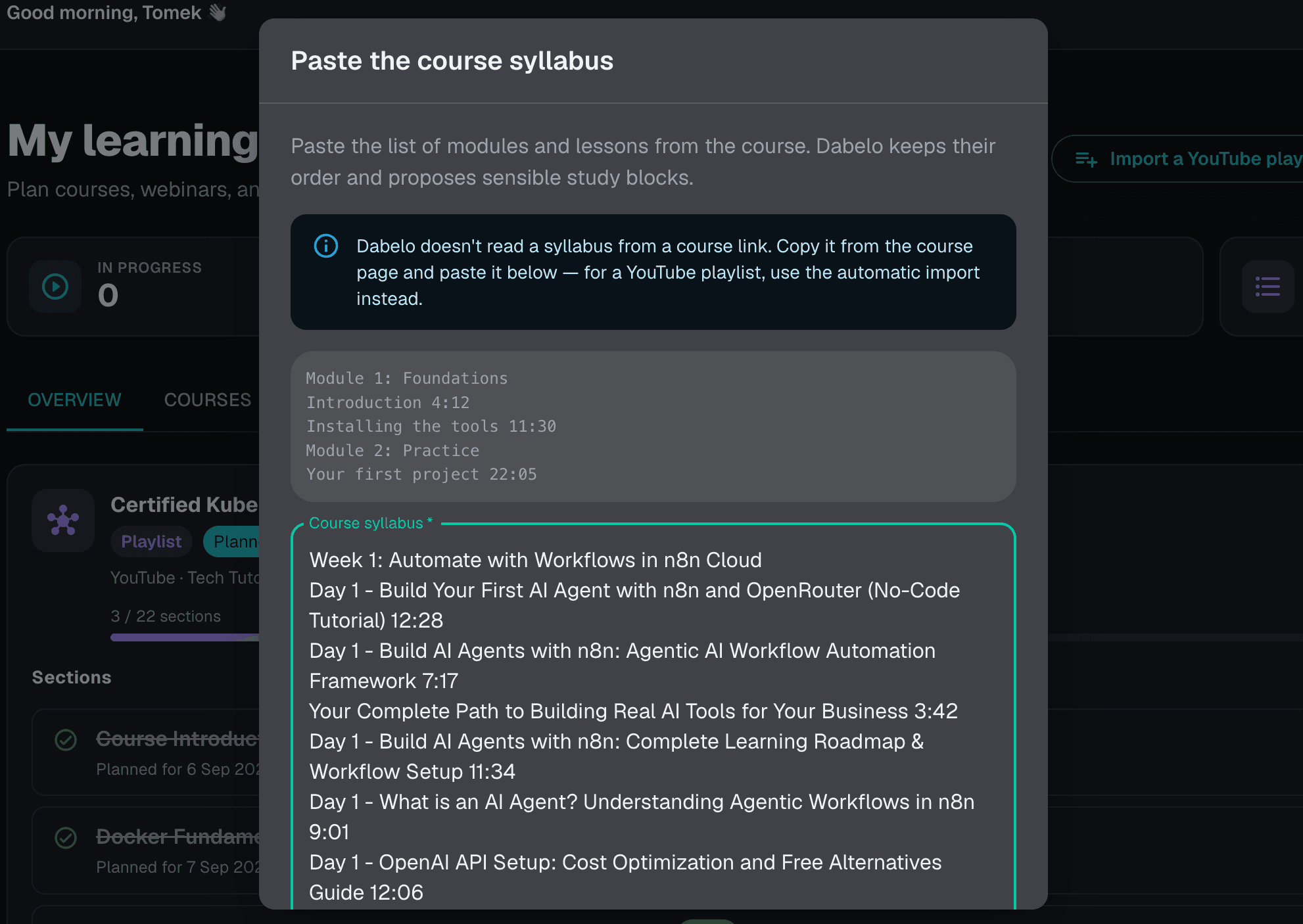Click the '3 / 22 sections' label

pos(166,616)
